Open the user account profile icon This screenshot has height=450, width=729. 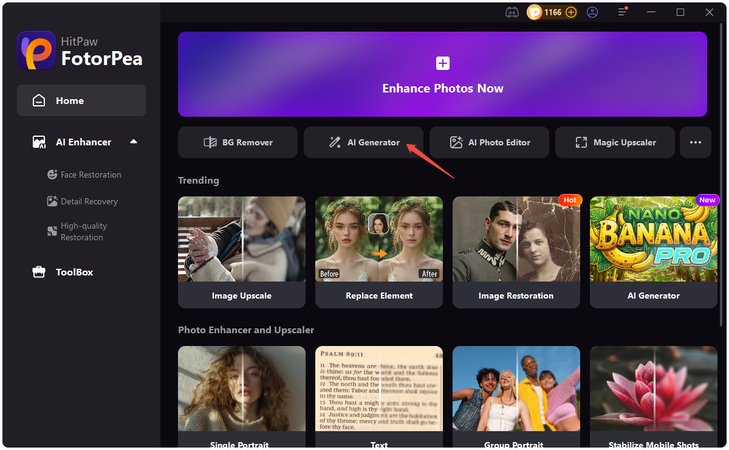(592, 13)
